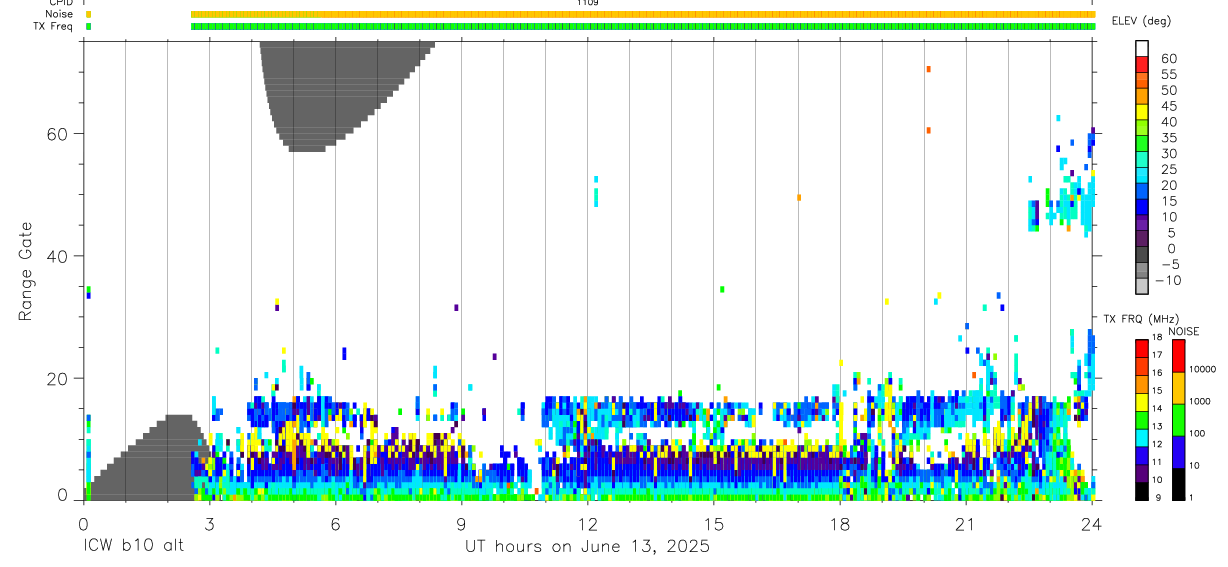This screenshot has height=567, width=1228.
Task: Click the 'TX Freq' row label
Action: tap(51, 26)
